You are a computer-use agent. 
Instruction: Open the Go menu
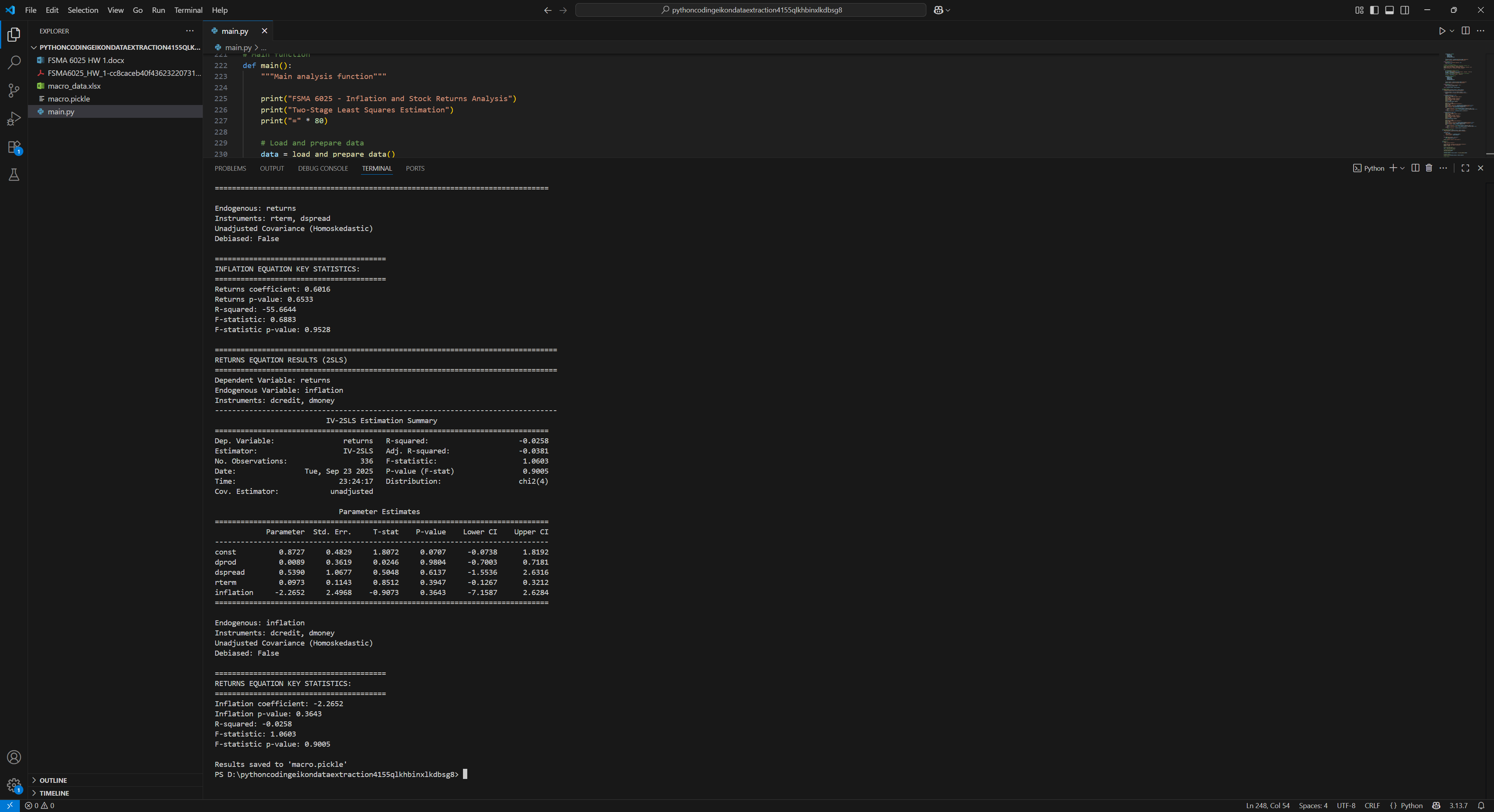pos(137,10)
